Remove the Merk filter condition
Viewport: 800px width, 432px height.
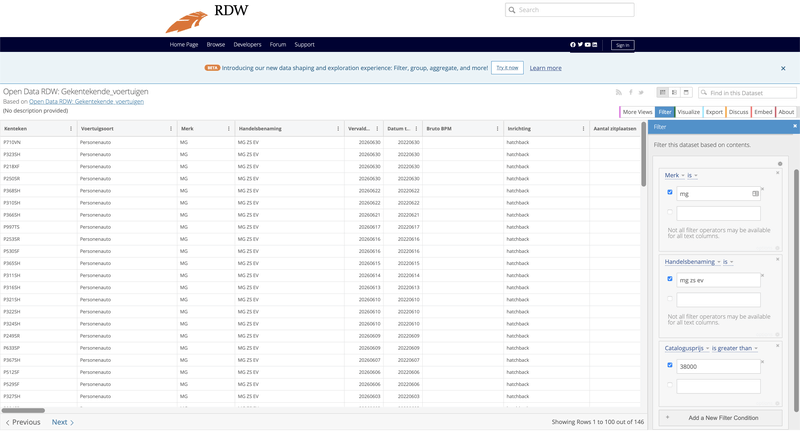tap(778, 173)
